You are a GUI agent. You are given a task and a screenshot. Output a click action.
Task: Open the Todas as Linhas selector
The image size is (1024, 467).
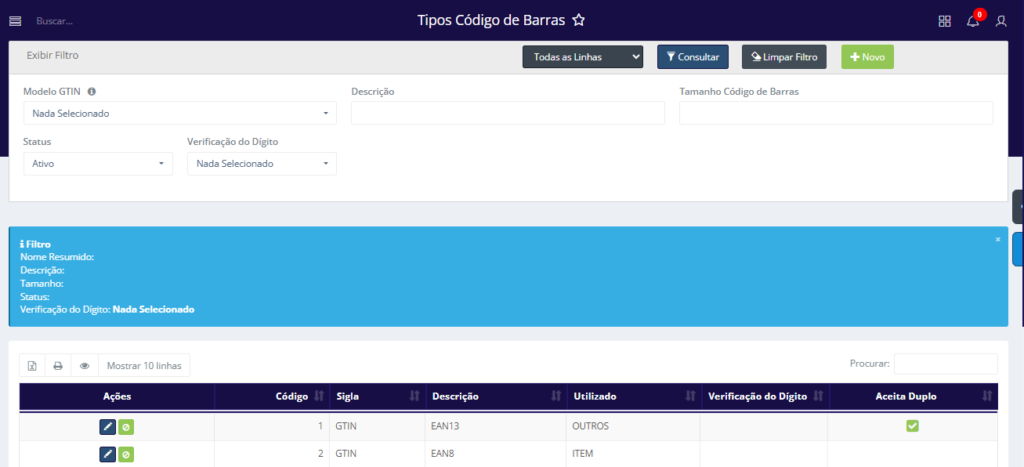point(582,57)
